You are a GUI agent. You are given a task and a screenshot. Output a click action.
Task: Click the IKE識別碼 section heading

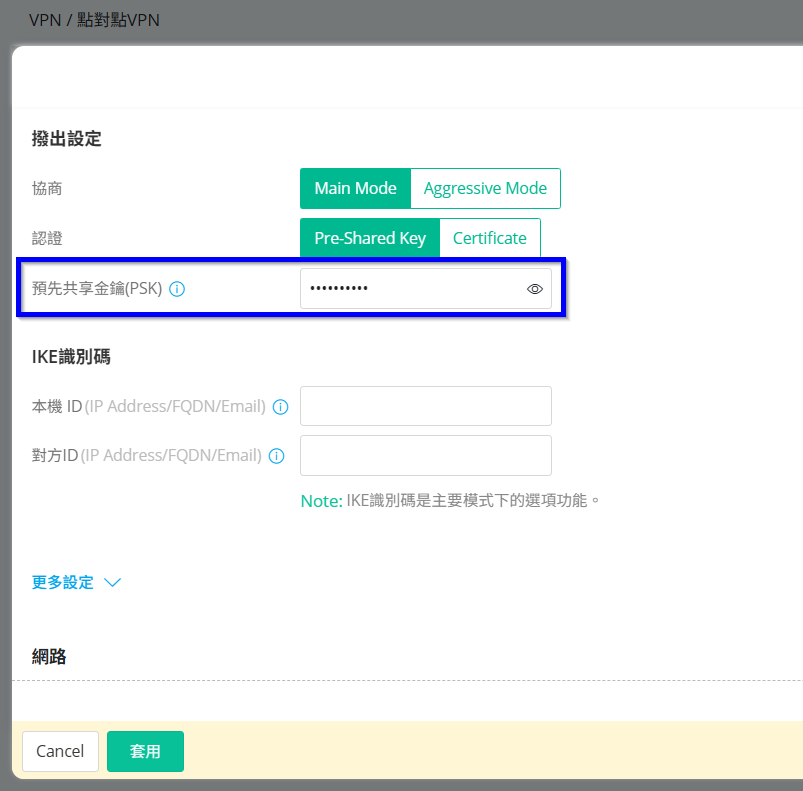[x=71, y=357]
